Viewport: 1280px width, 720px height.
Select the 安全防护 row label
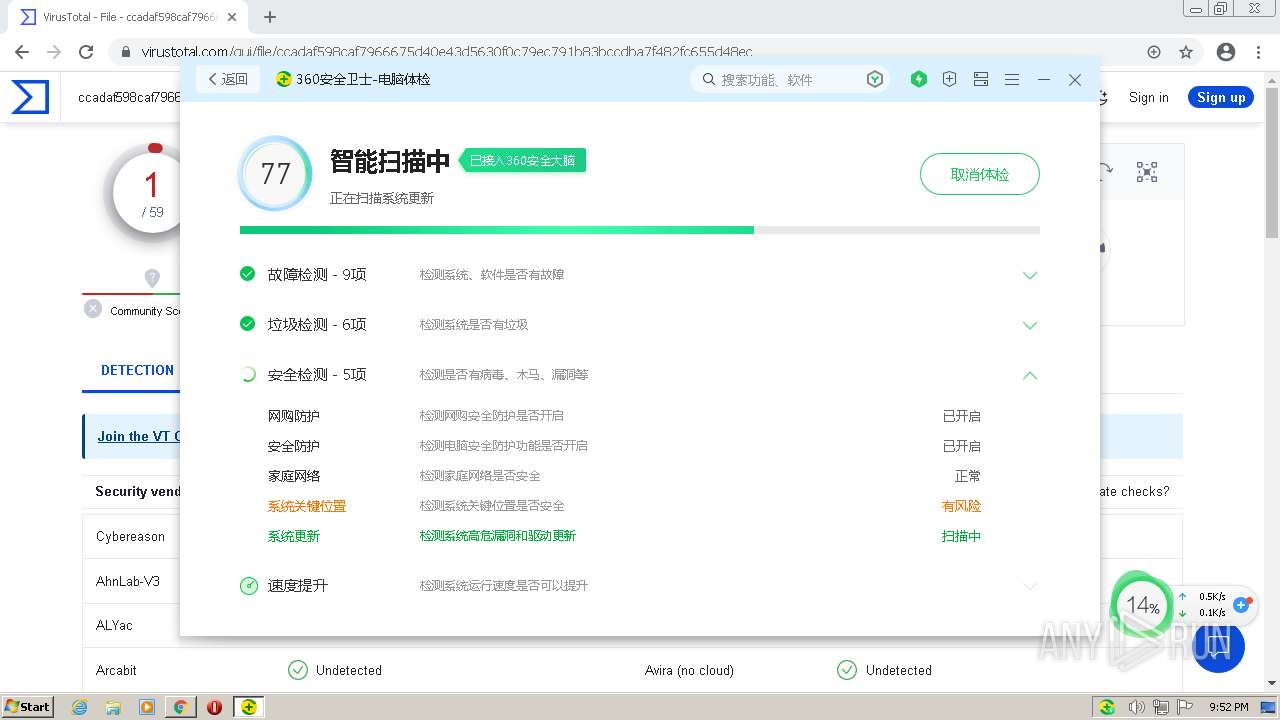(x=294, y=446)
